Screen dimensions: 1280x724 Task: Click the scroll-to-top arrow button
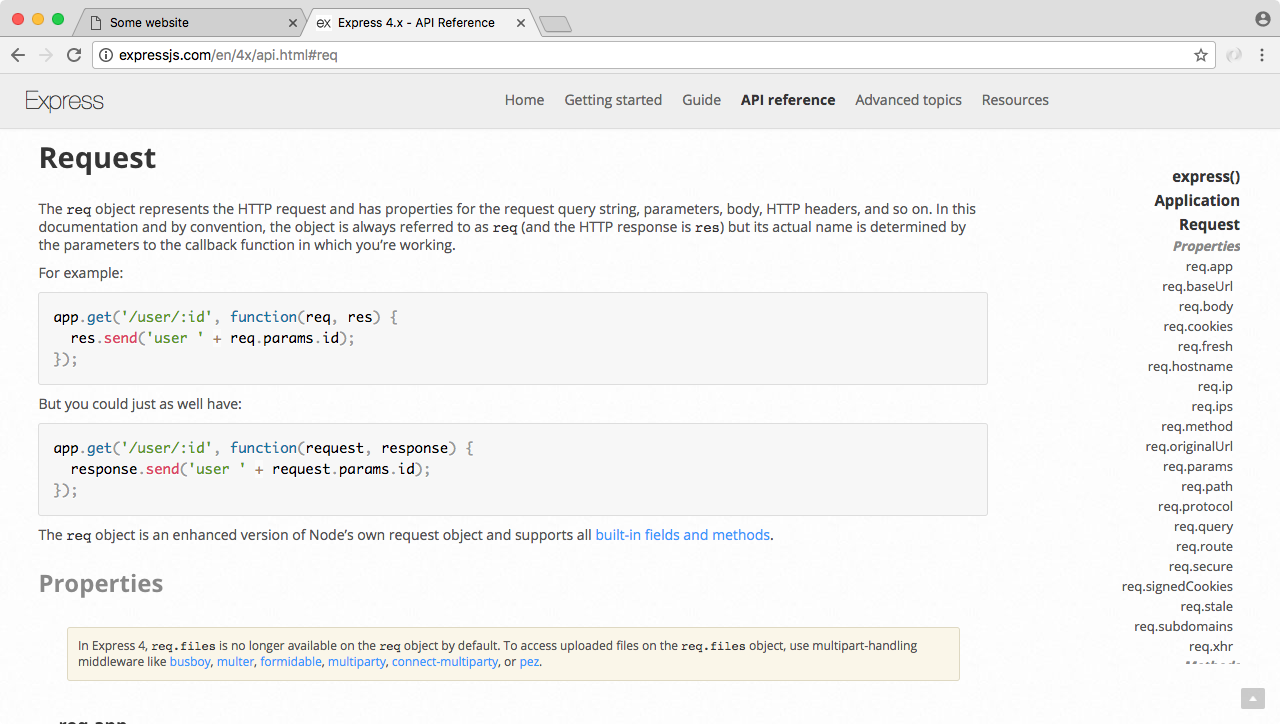point(1252,698)
